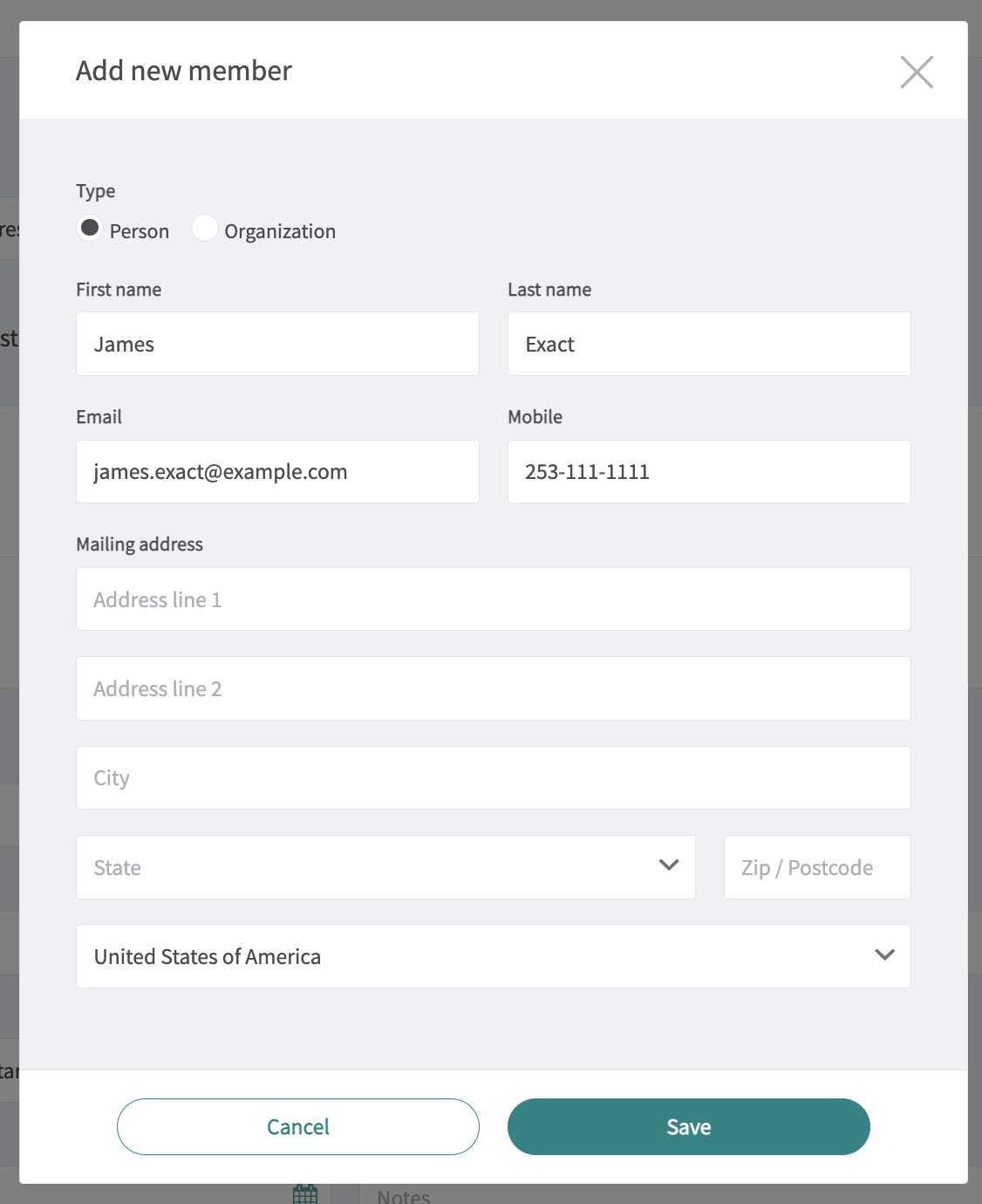Click the calendar icon below the dialog
The image size is (982, 1204).
305,1194
